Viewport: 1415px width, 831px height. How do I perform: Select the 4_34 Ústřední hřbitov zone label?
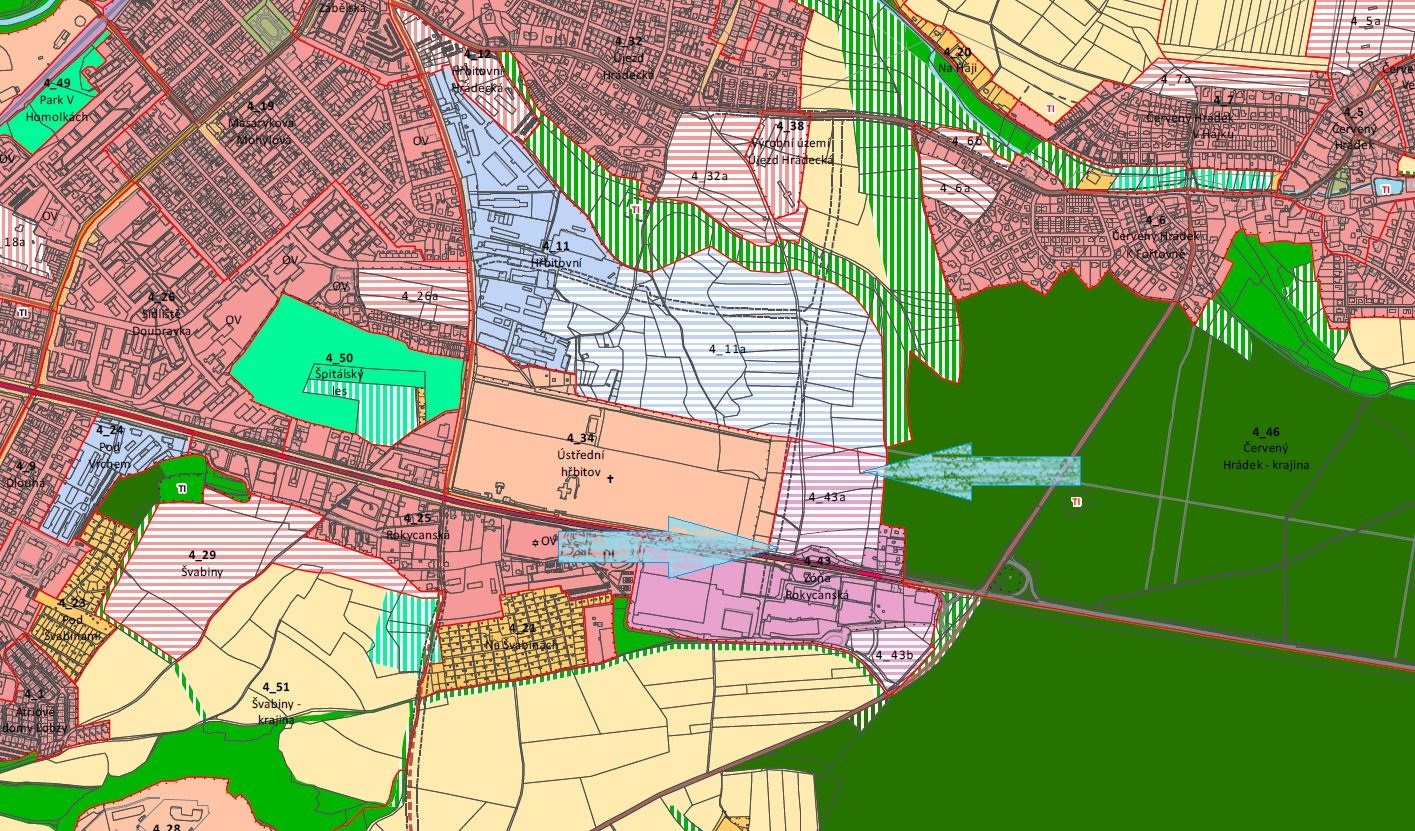(x=581, y=457)
